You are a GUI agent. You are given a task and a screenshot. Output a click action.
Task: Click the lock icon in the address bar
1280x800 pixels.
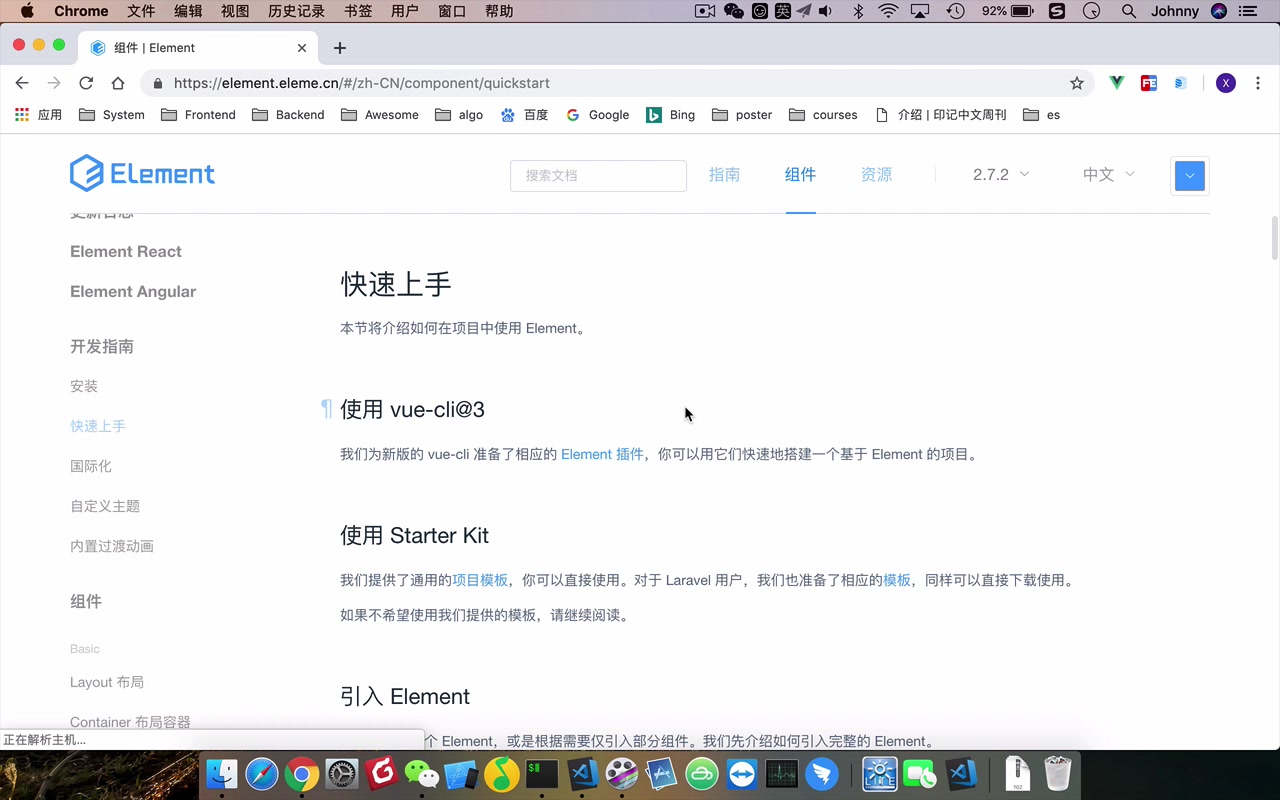click(x=158, y=83)
